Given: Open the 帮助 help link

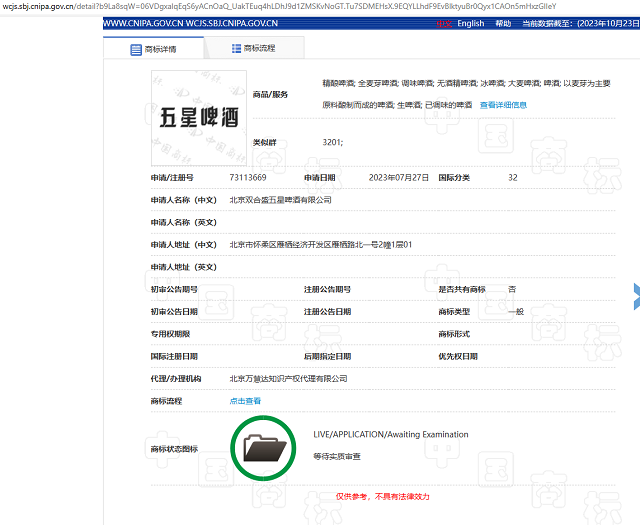Looking at the screenshot, I should (x=503, y=24).
